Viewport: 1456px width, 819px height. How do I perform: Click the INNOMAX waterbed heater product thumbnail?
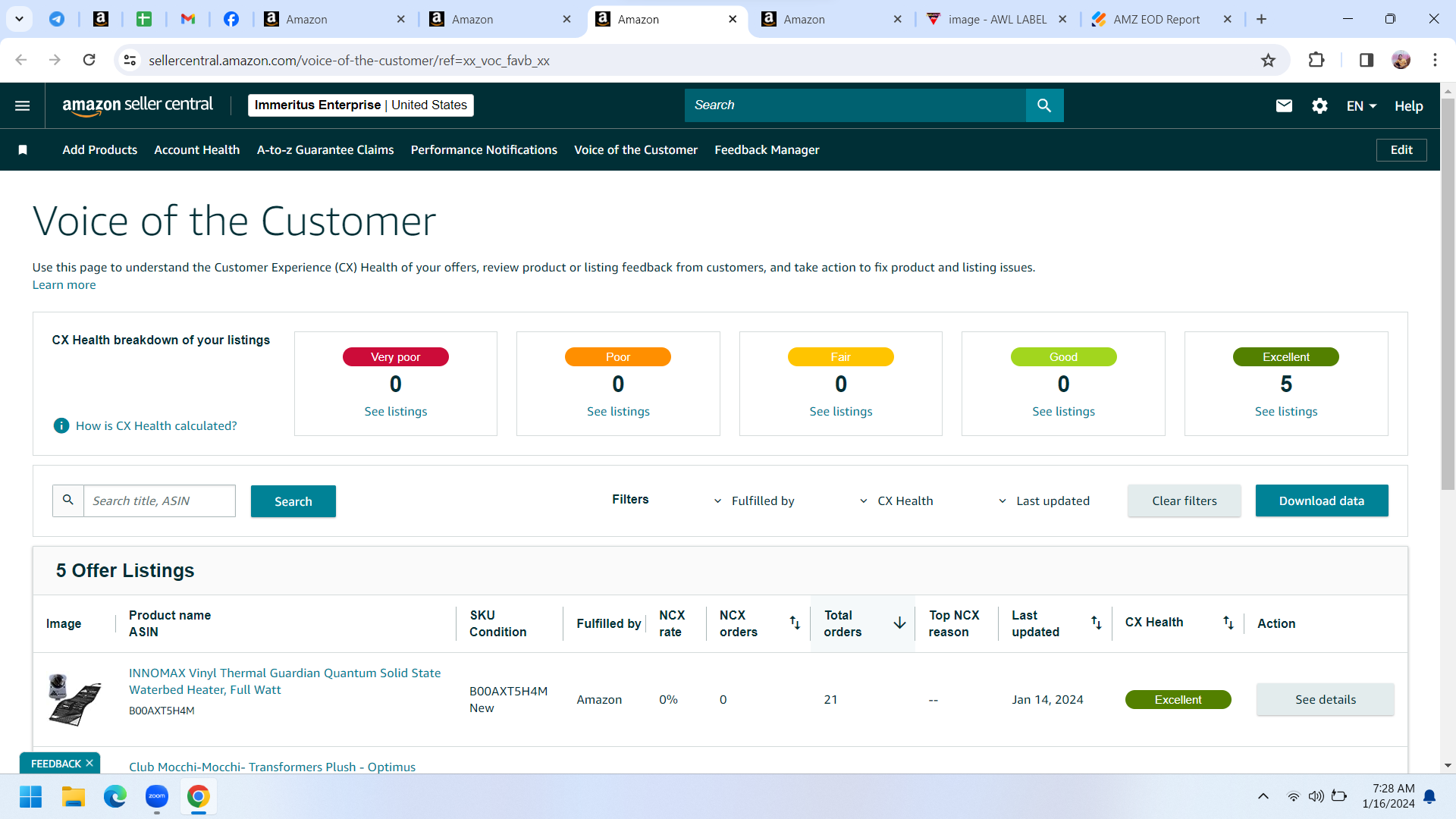pos(74,699)
